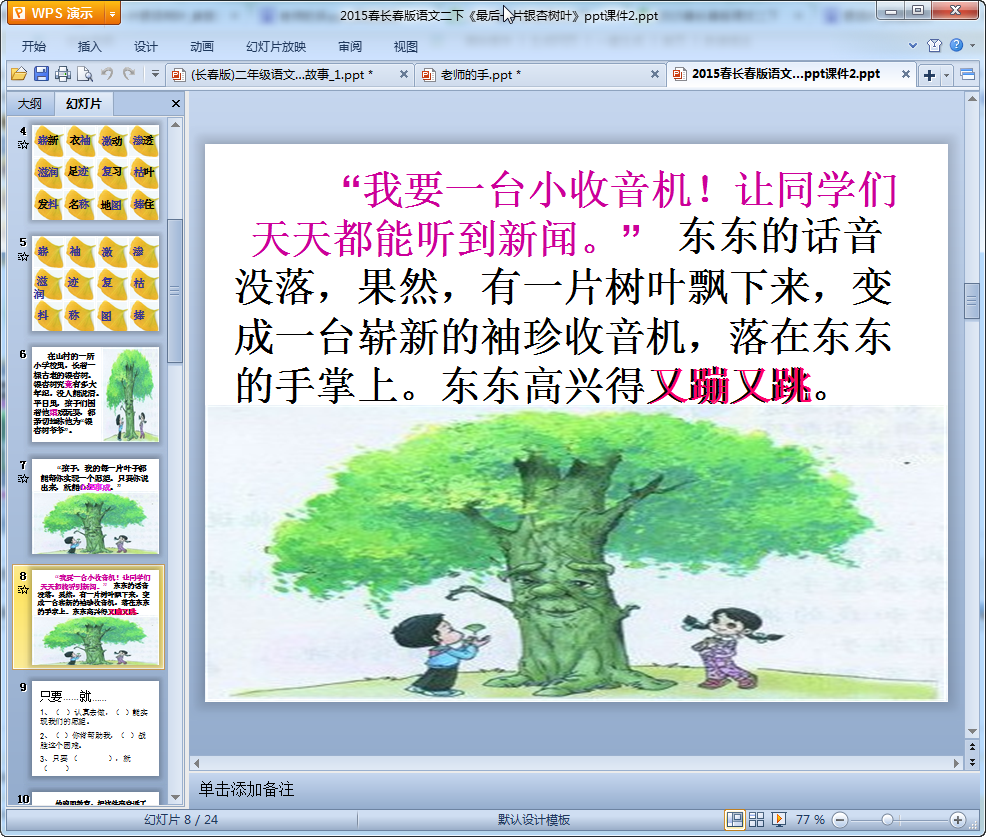Switch to the (长春版)二年级语文...故事_1.ppt document tab

point(282,75)
